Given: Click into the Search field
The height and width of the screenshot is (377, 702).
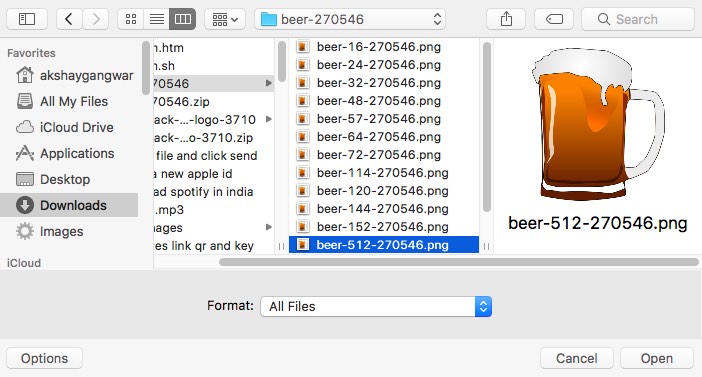Looking at the screenshot, I should [x=638, y=19].
